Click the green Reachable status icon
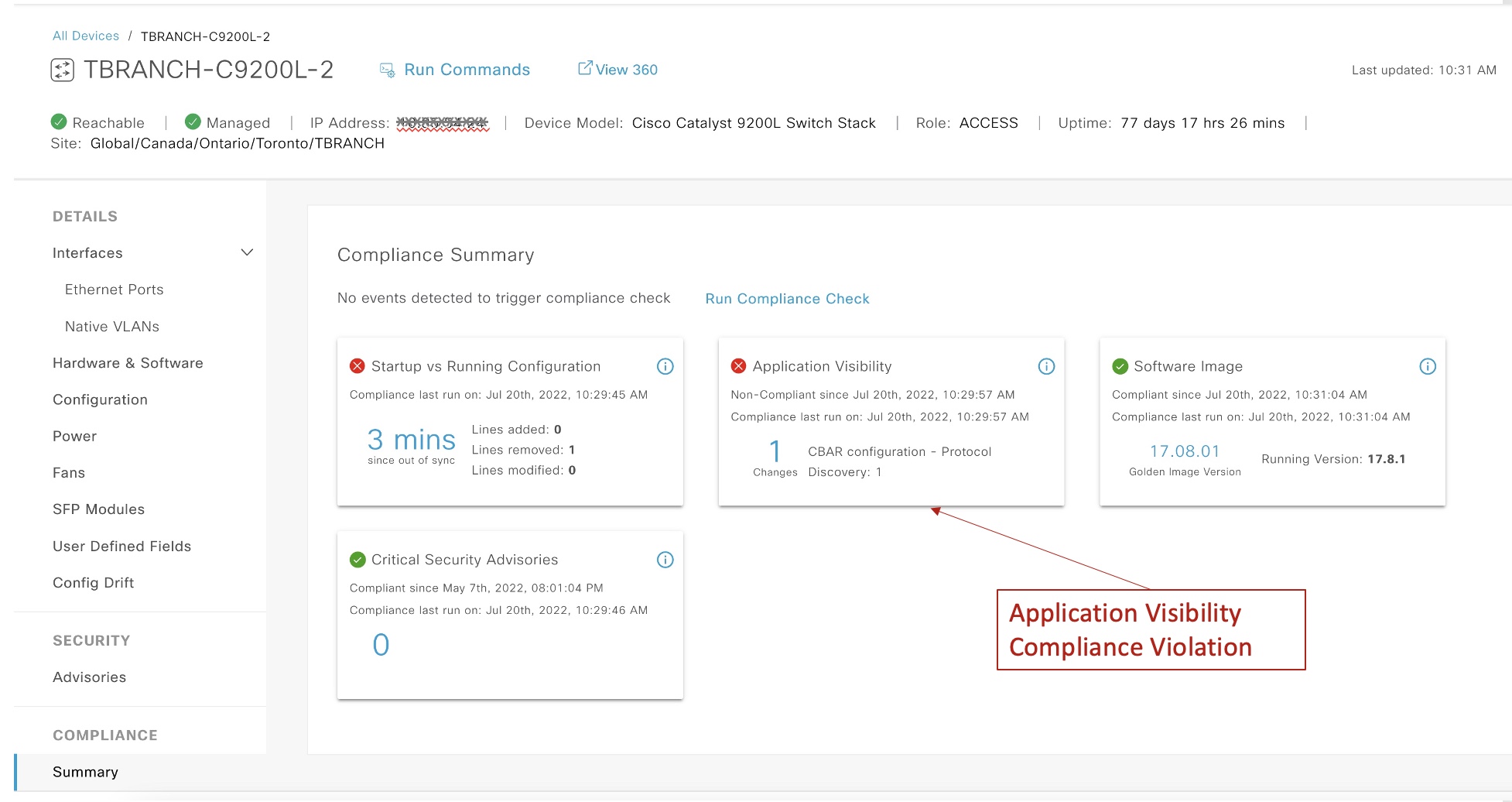1512x802 pixels. (x=59, y=122)
